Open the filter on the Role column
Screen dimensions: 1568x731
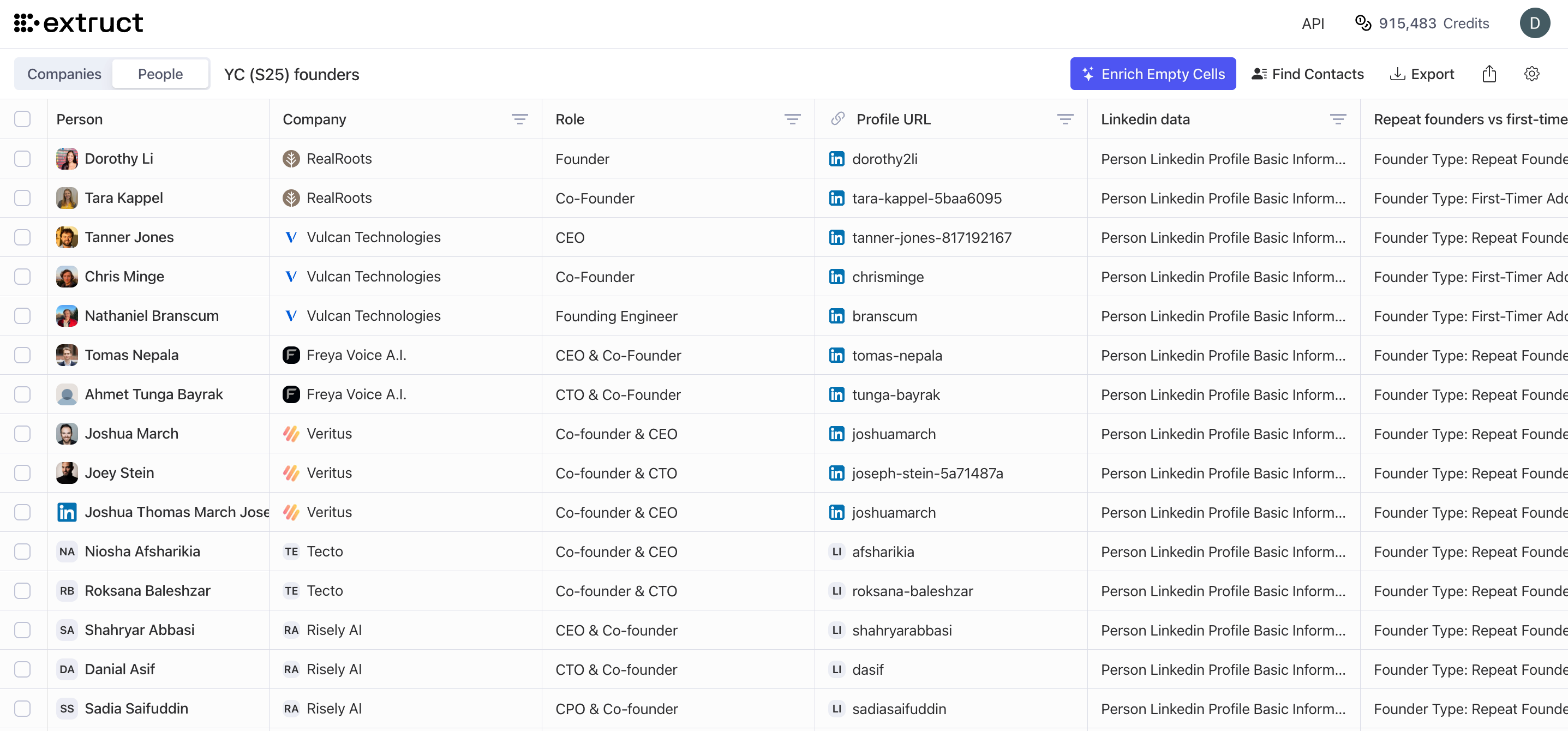point(793,119)
